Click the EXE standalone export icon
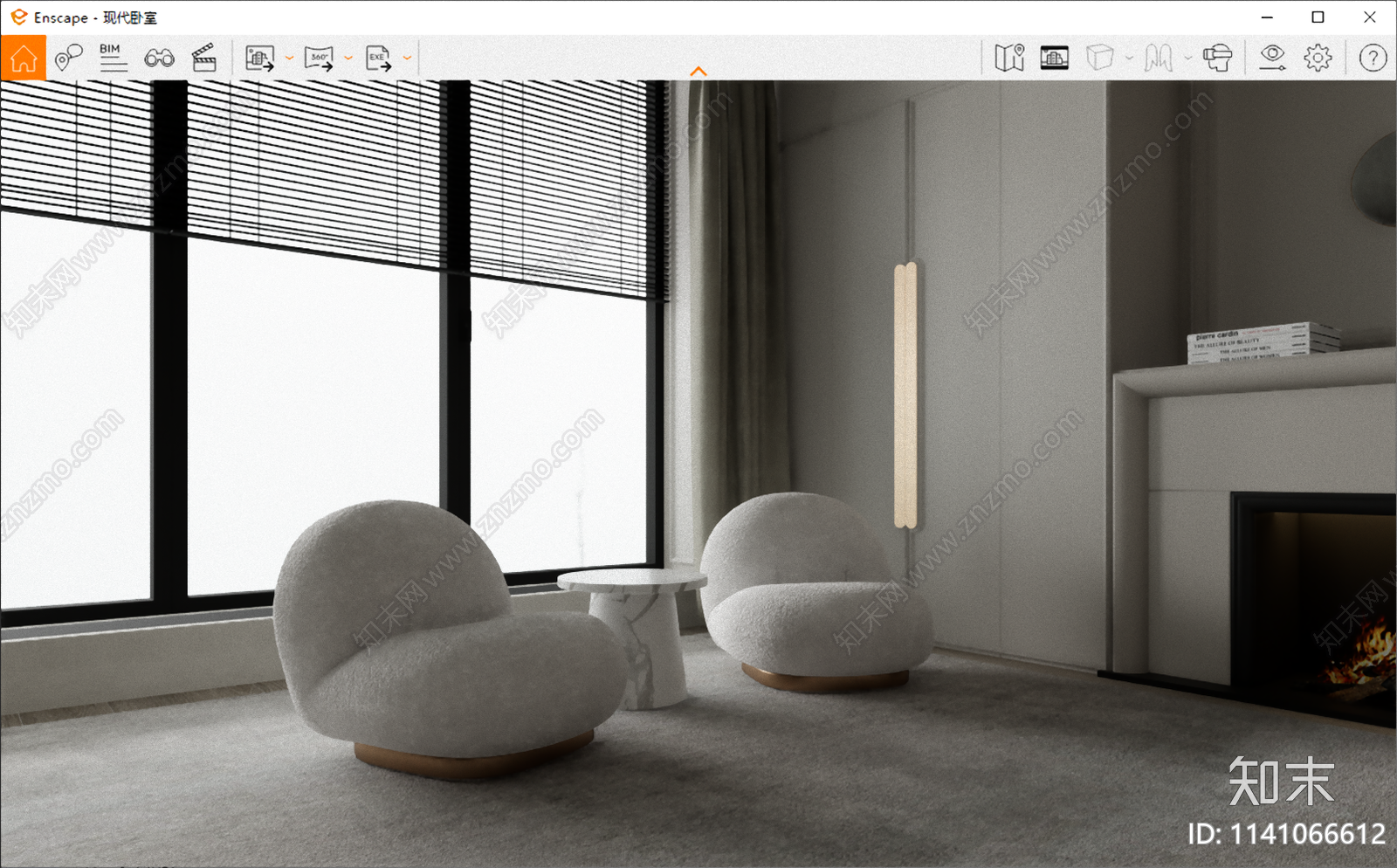1397x868 pixels. click(378, 59)
